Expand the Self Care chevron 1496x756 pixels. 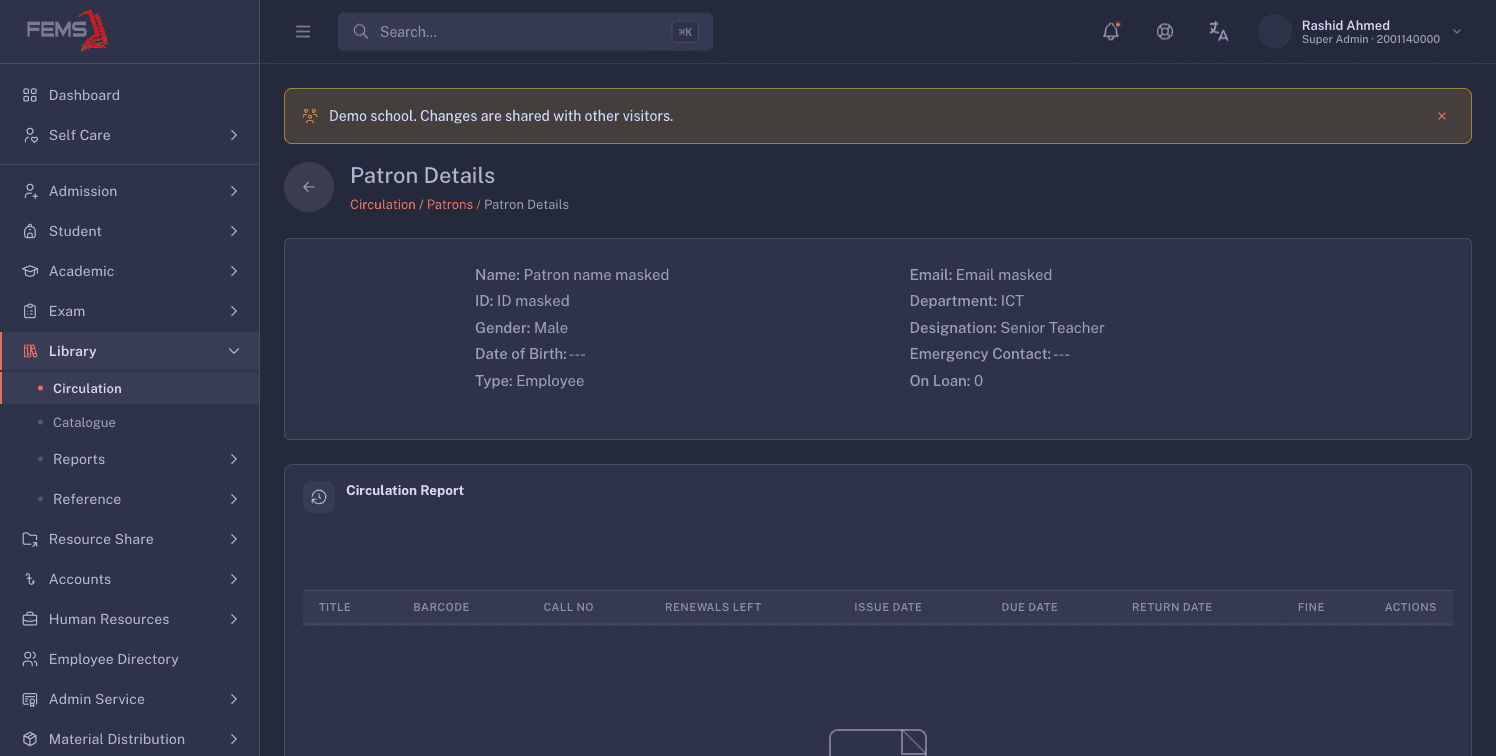coord(234,135)
